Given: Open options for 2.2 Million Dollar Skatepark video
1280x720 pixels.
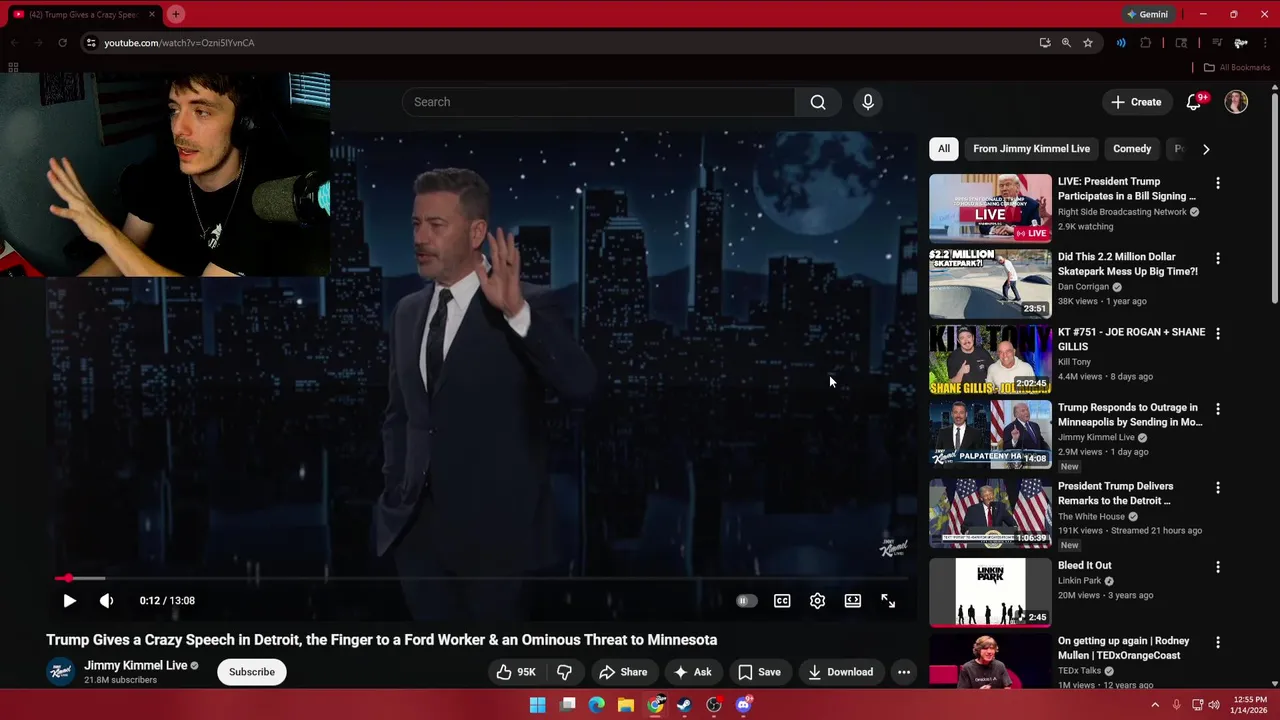Looking at the screenshot, I should [1217, 258].
